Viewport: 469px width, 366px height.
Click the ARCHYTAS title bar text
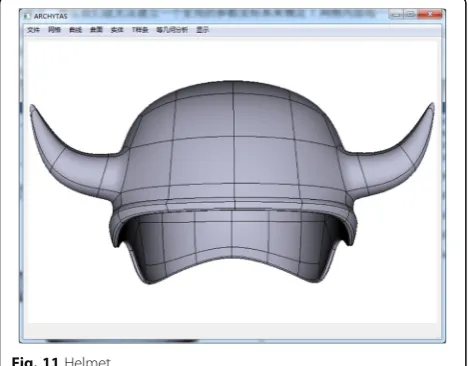51,16
